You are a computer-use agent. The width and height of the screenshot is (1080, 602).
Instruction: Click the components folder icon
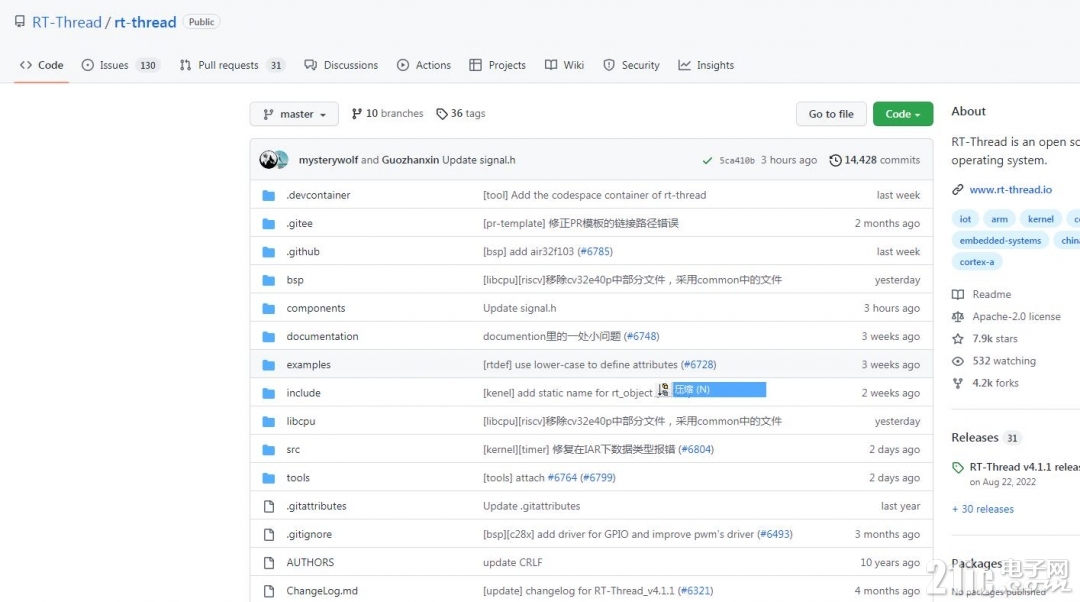click(x=269, y=309)
